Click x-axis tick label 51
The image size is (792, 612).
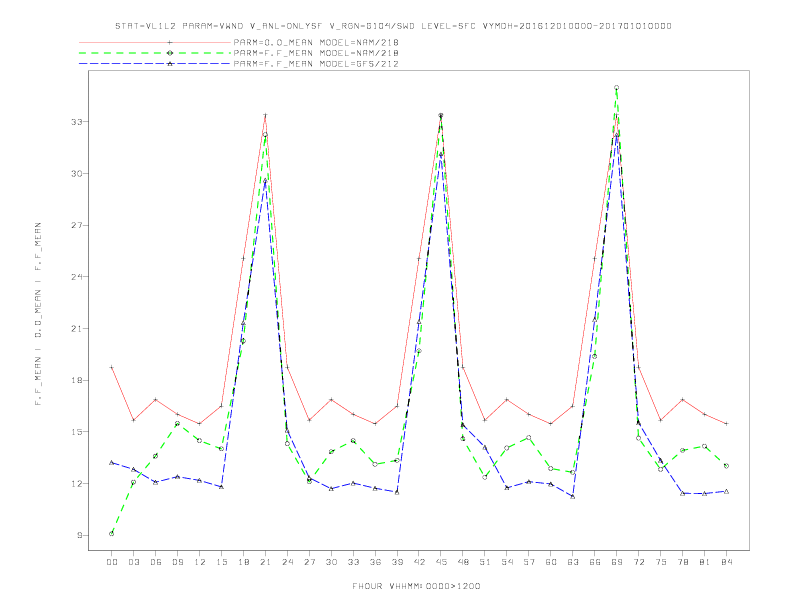point(485,562)
